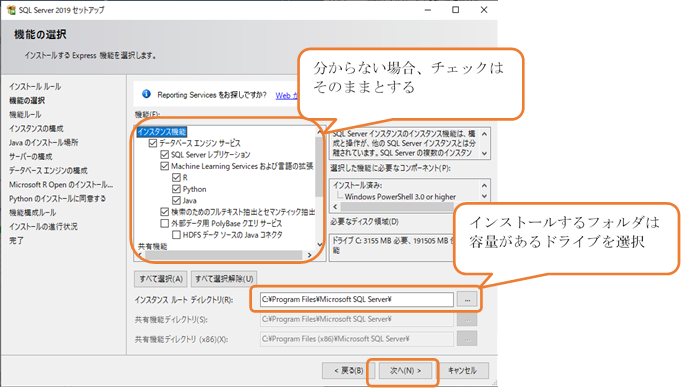Click the < 戻る(B) button
The image size is (684, 392).
349,371
